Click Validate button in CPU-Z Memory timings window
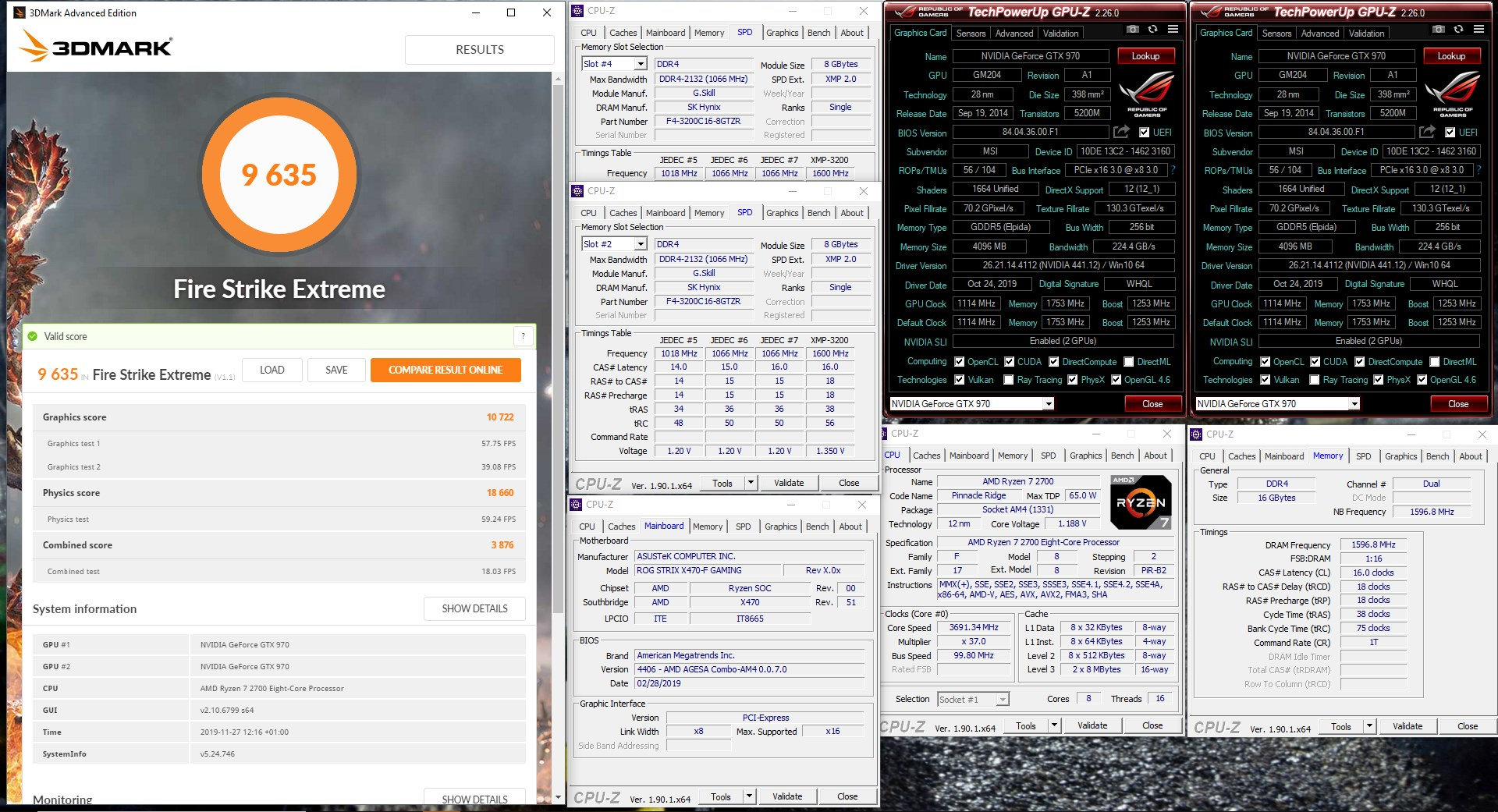The image size is (1498, 812). (x=1407, y=726)
